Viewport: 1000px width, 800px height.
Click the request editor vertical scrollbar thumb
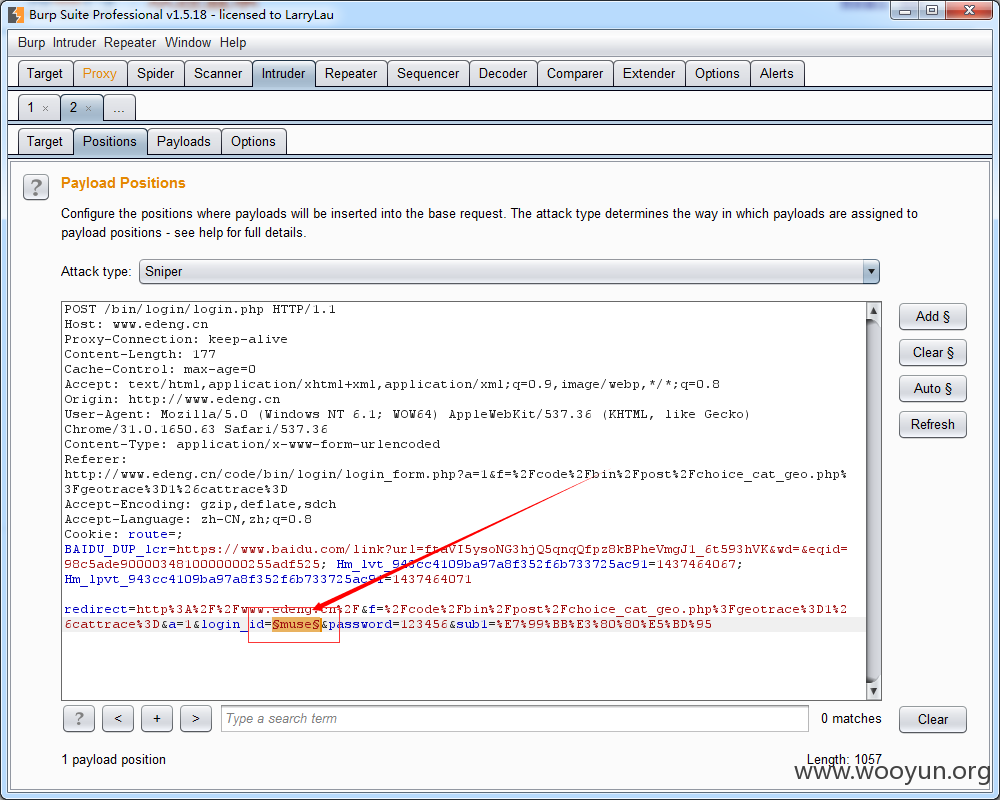pos(874,501)
